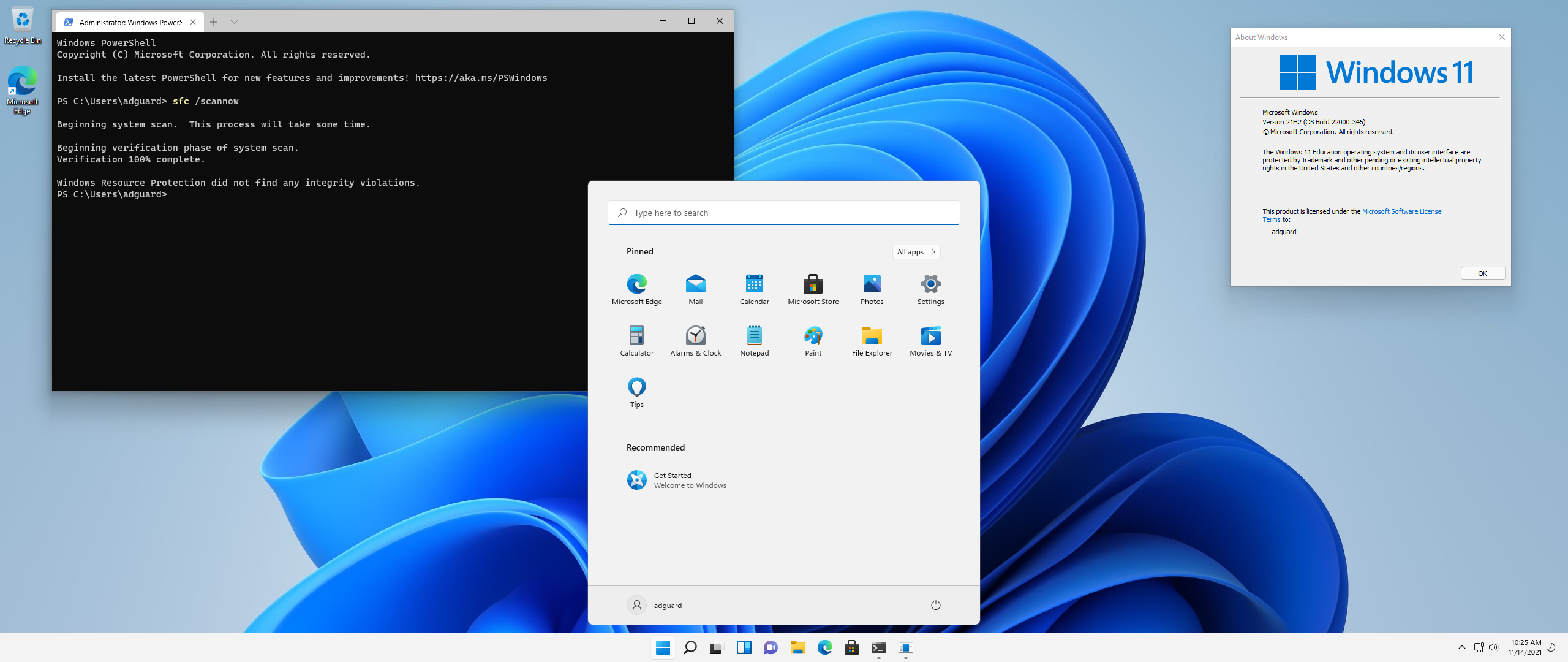Open Settings from pinned apps
The width and height of the screenshot is (1568, 662).
point(930,289)
